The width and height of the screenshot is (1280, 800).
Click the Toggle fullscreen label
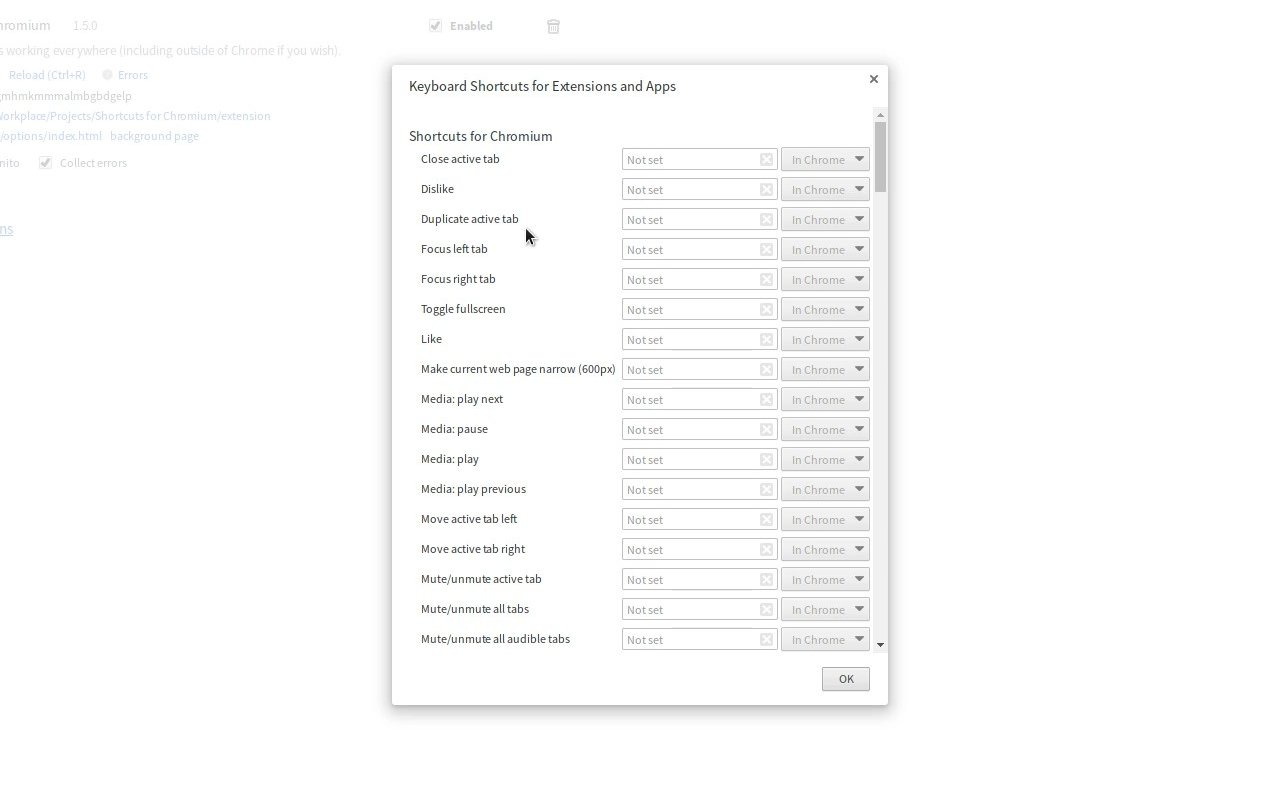(x=463, y=309)
